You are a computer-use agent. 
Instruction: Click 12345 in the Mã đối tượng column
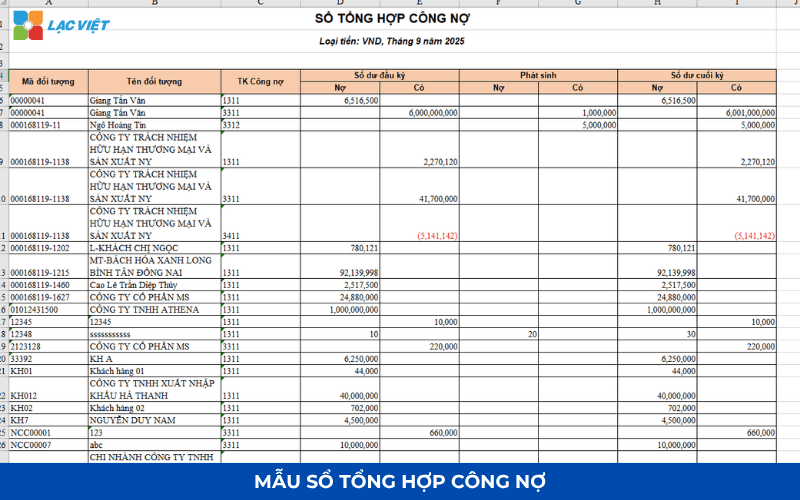click(48, 322)
